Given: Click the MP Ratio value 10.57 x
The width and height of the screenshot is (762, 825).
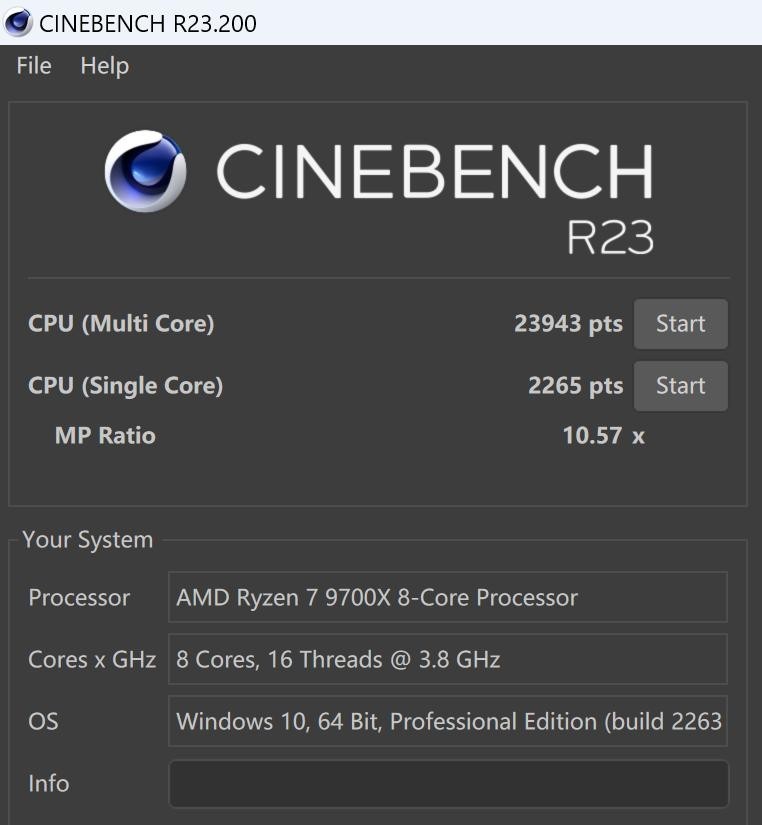Looking at the screenshot, I should [x=603, y=436].
